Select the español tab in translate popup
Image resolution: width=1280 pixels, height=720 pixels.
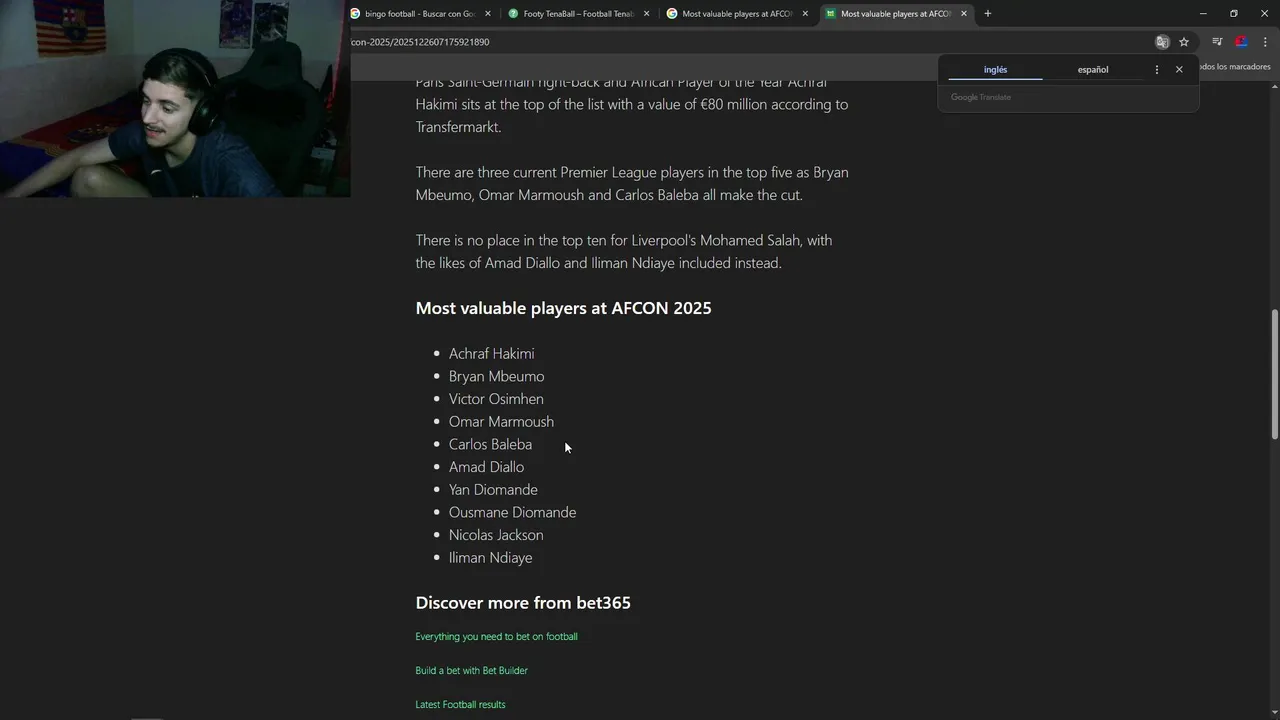[x=1093, y=70]
